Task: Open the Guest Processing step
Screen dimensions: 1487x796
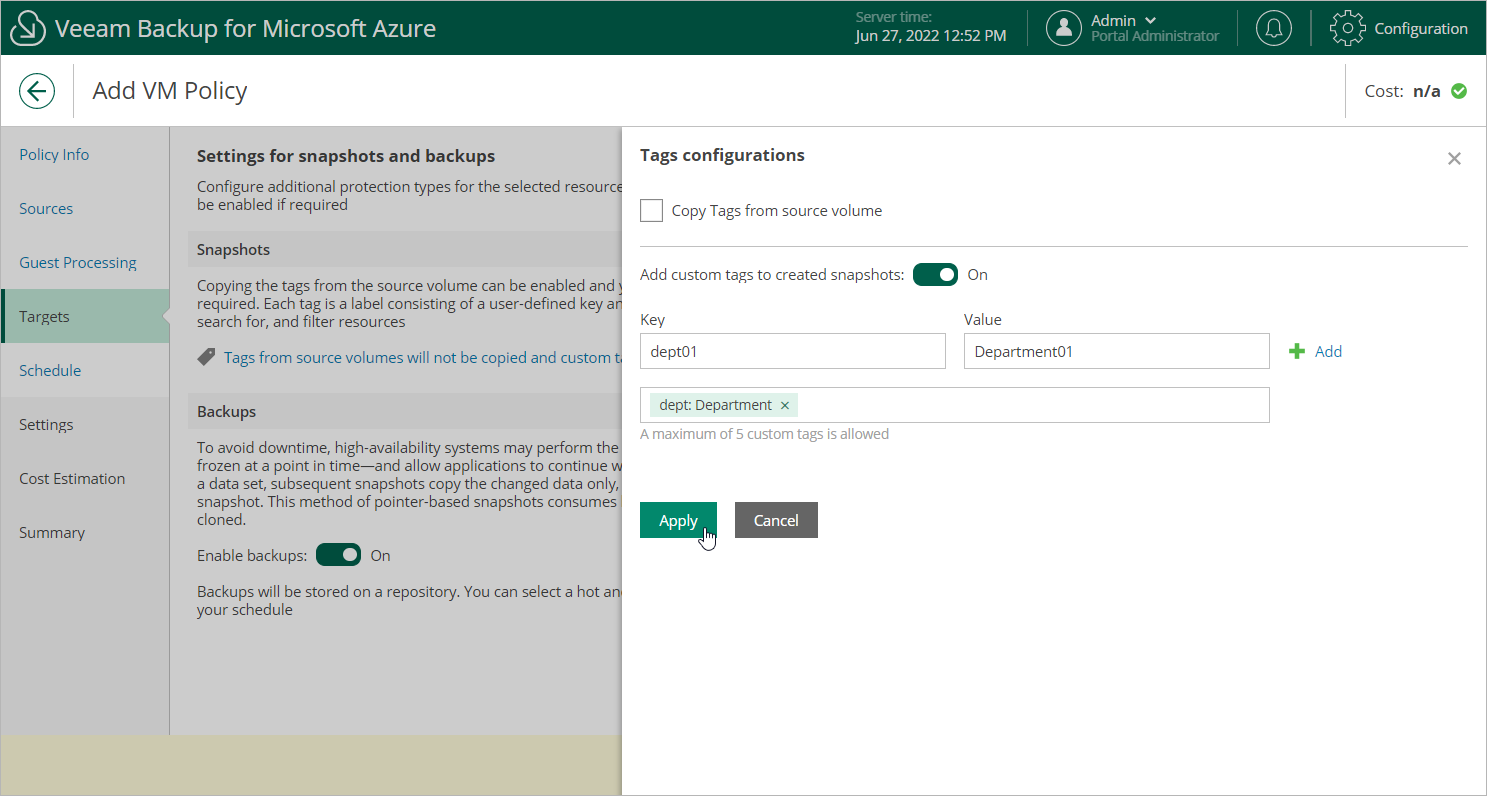Action: (x=78, y=262)
